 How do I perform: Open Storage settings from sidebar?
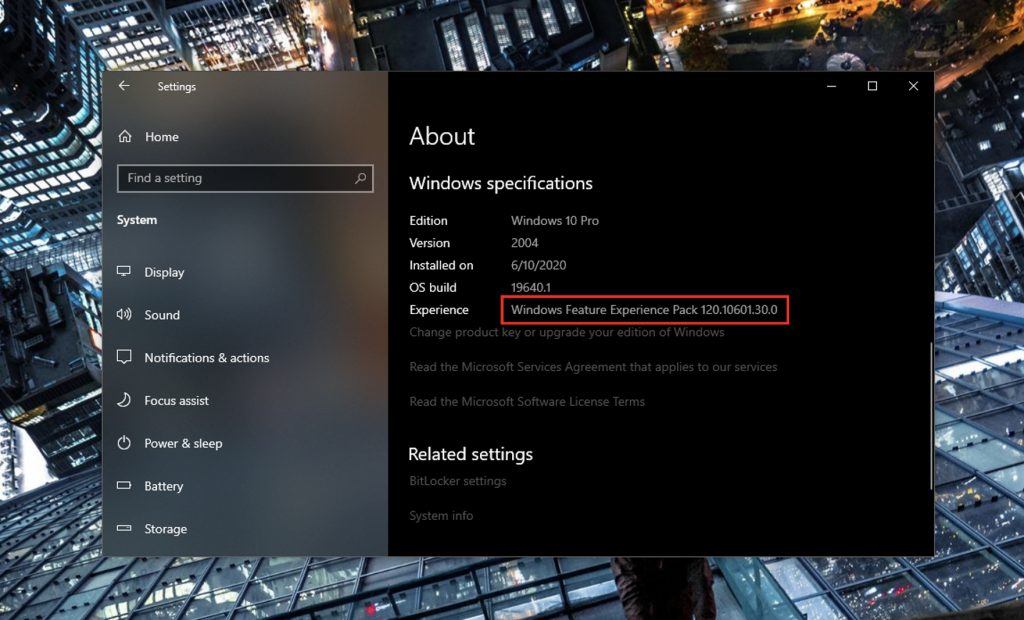[x=165, y=529]
